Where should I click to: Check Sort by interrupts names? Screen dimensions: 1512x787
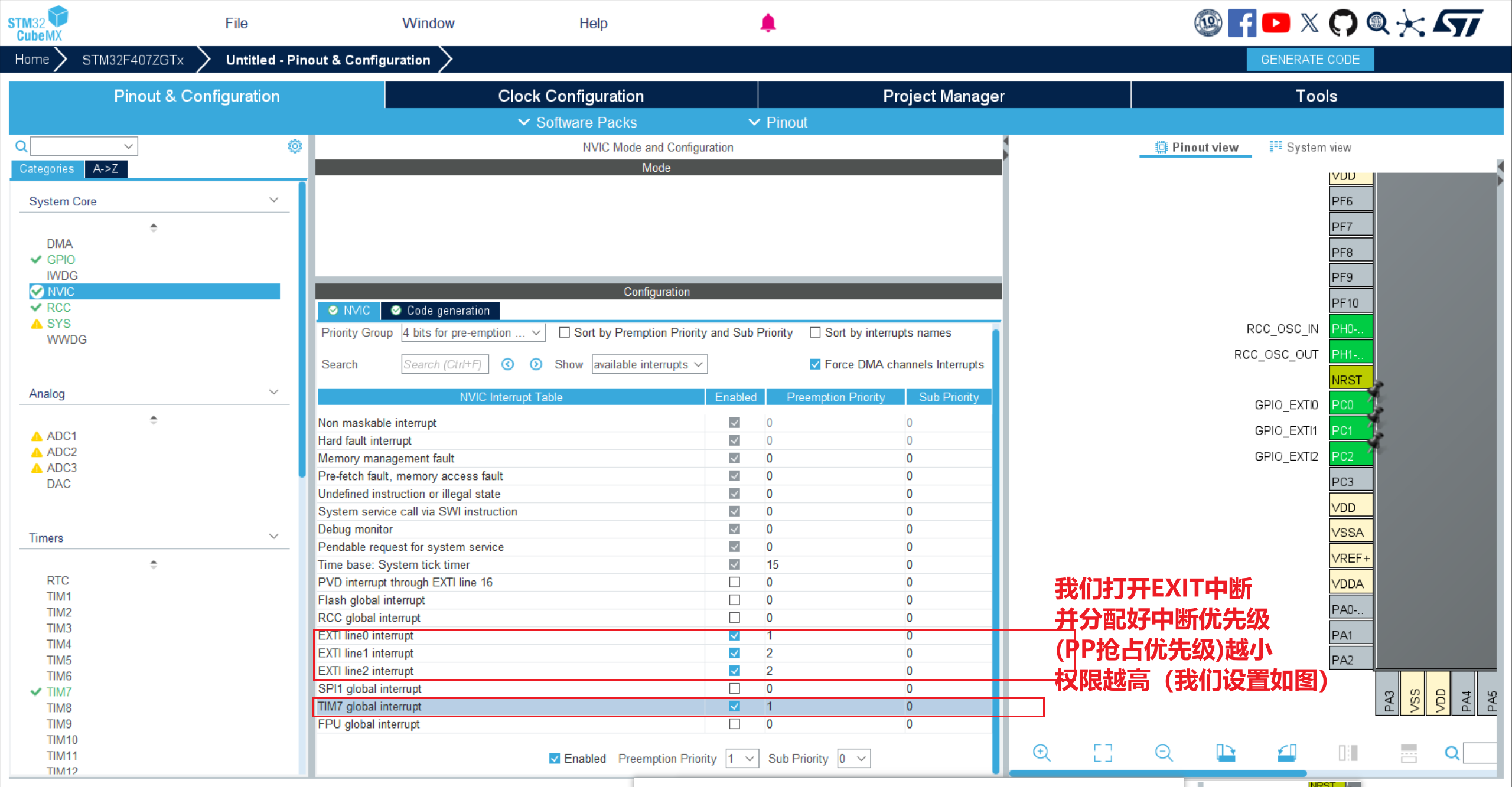tap(815, 332)
